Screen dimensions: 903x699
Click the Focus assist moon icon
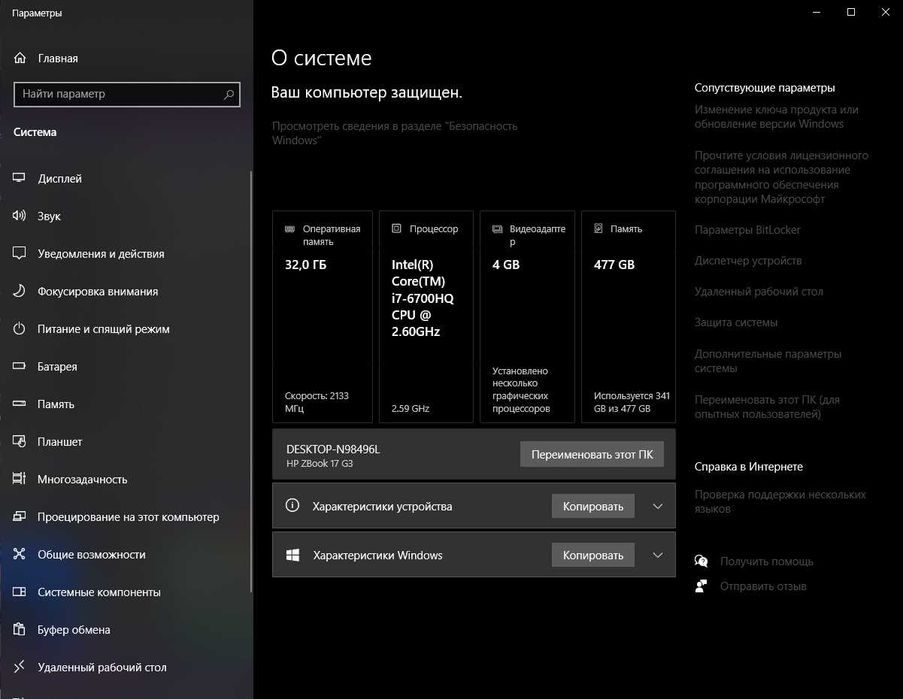point(18,291)
